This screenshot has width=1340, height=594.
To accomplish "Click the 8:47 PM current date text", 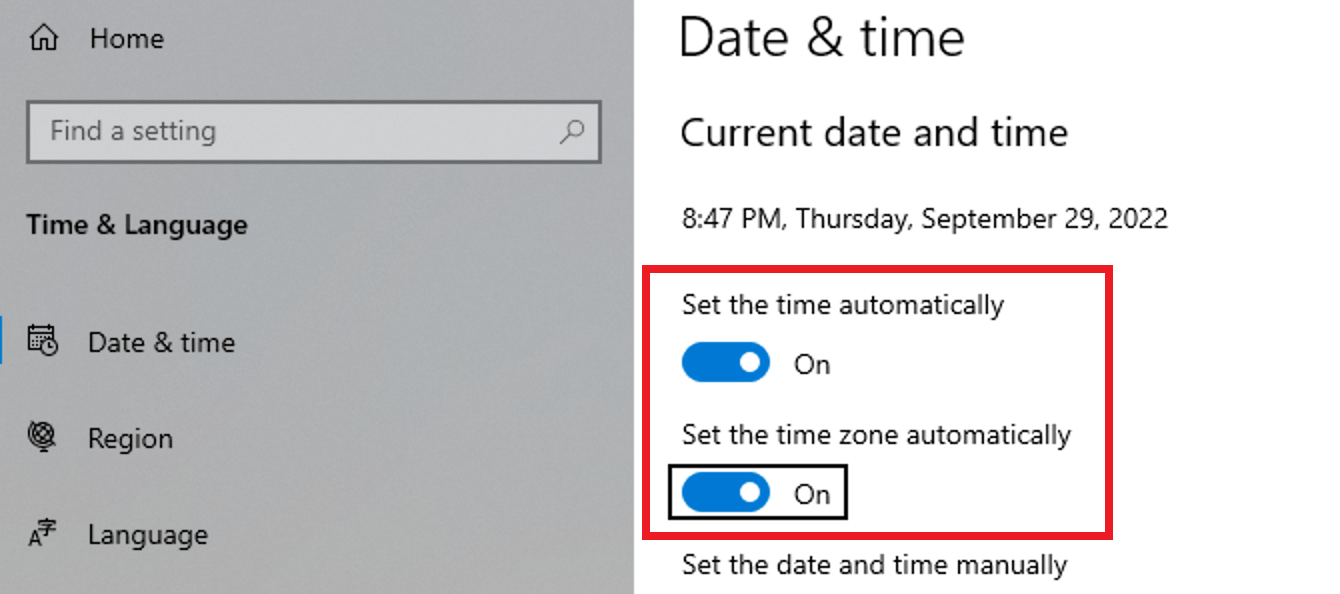I will click(924, 218).
